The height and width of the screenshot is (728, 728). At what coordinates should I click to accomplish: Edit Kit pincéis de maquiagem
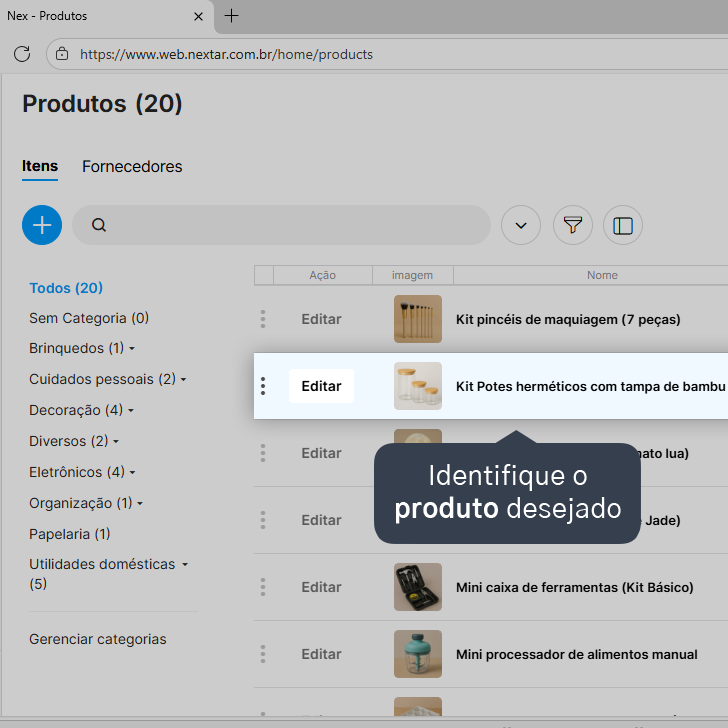pos(321,319)
